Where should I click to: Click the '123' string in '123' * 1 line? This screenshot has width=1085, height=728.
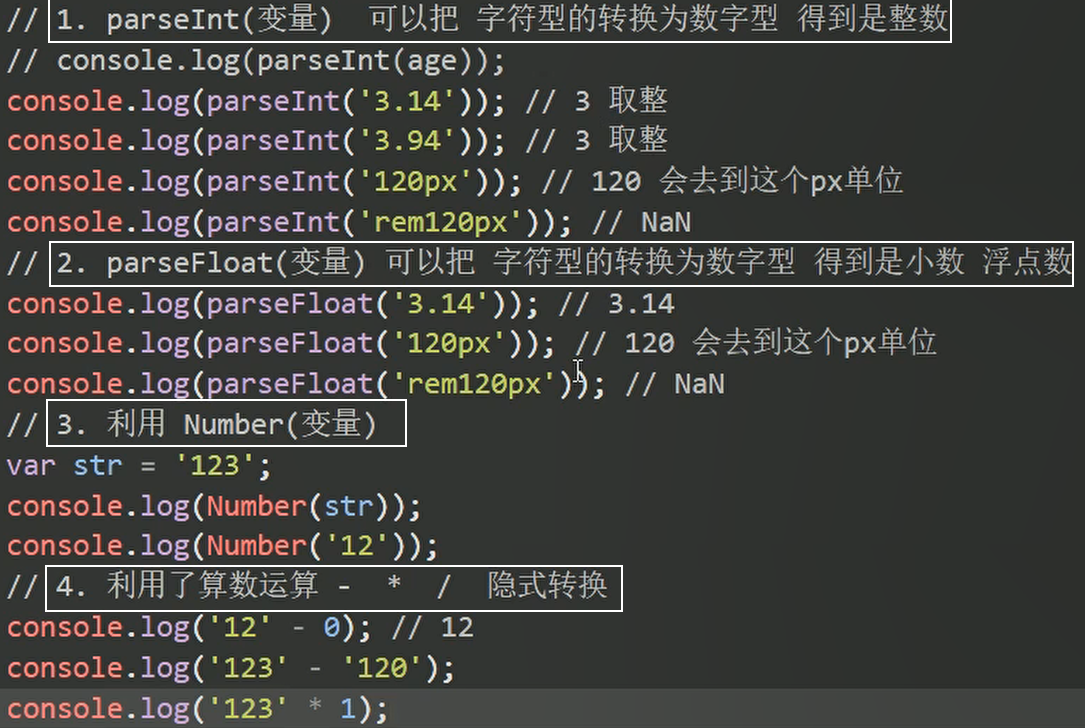248,709
